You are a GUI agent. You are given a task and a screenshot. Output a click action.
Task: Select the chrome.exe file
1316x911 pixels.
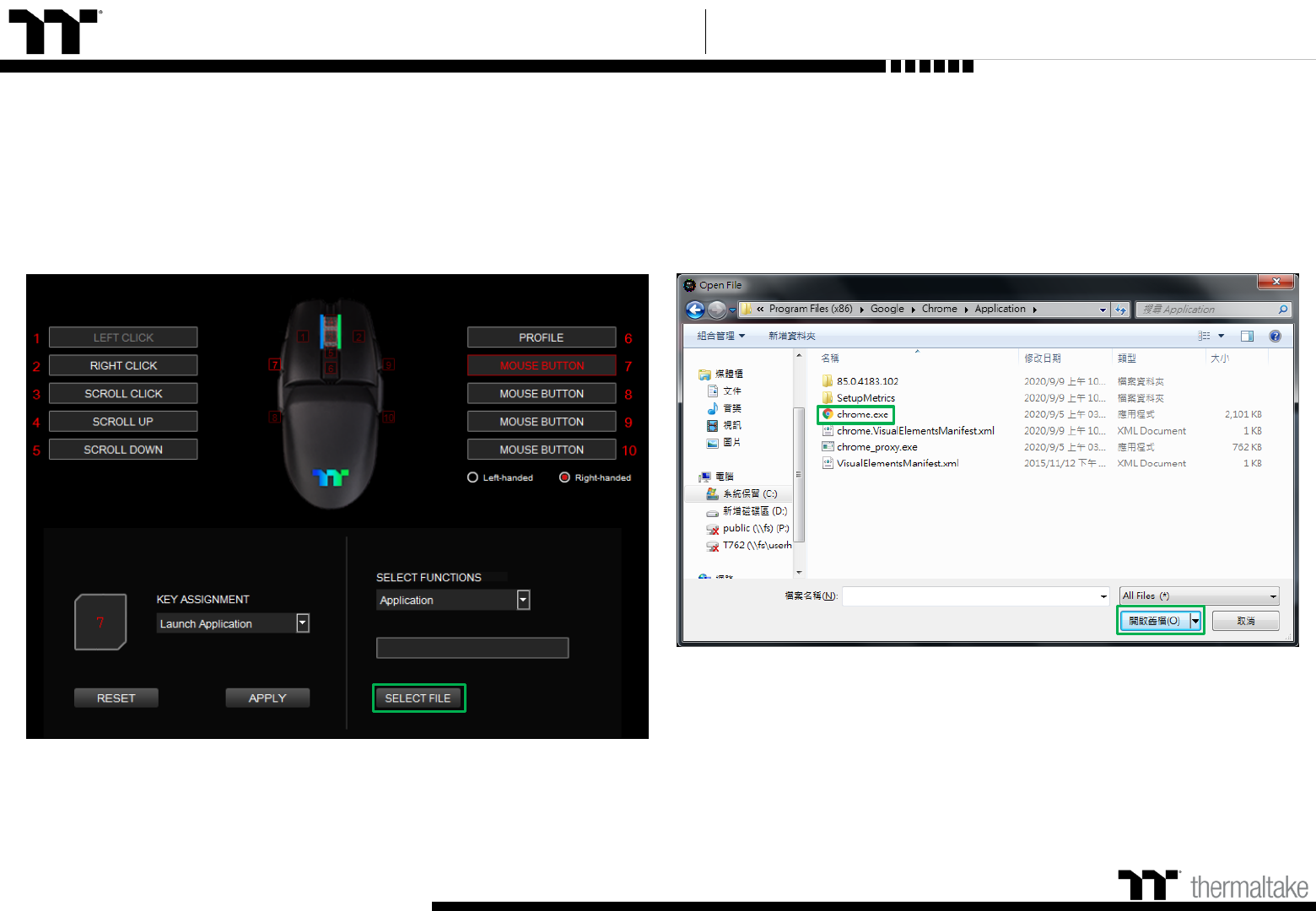pos(861,414)
